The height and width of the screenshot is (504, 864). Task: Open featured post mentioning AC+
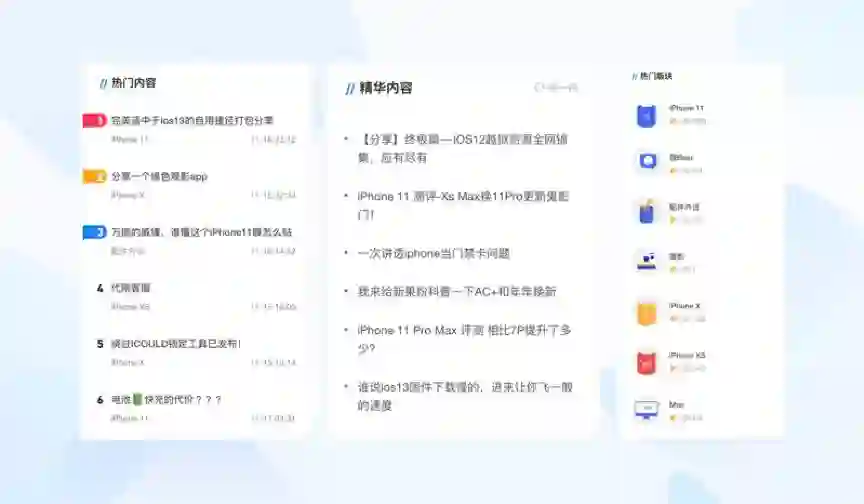457,291
